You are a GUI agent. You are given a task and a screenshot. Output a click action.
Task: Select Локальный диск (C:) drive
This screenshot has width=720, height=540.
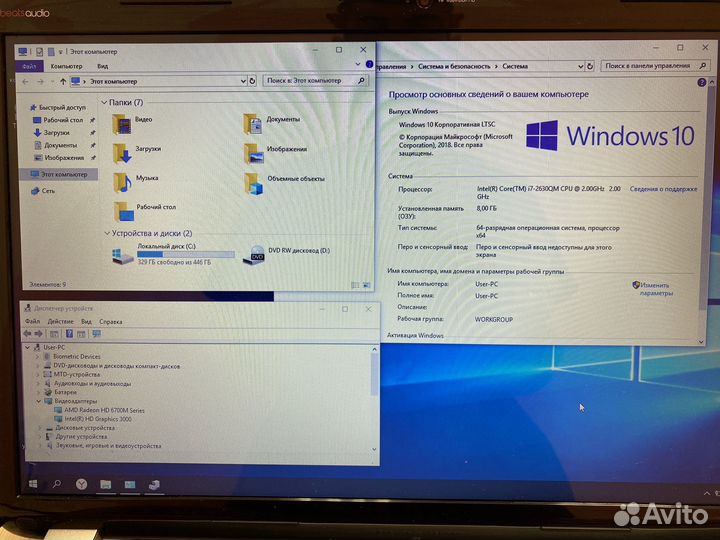click(174, 254)
